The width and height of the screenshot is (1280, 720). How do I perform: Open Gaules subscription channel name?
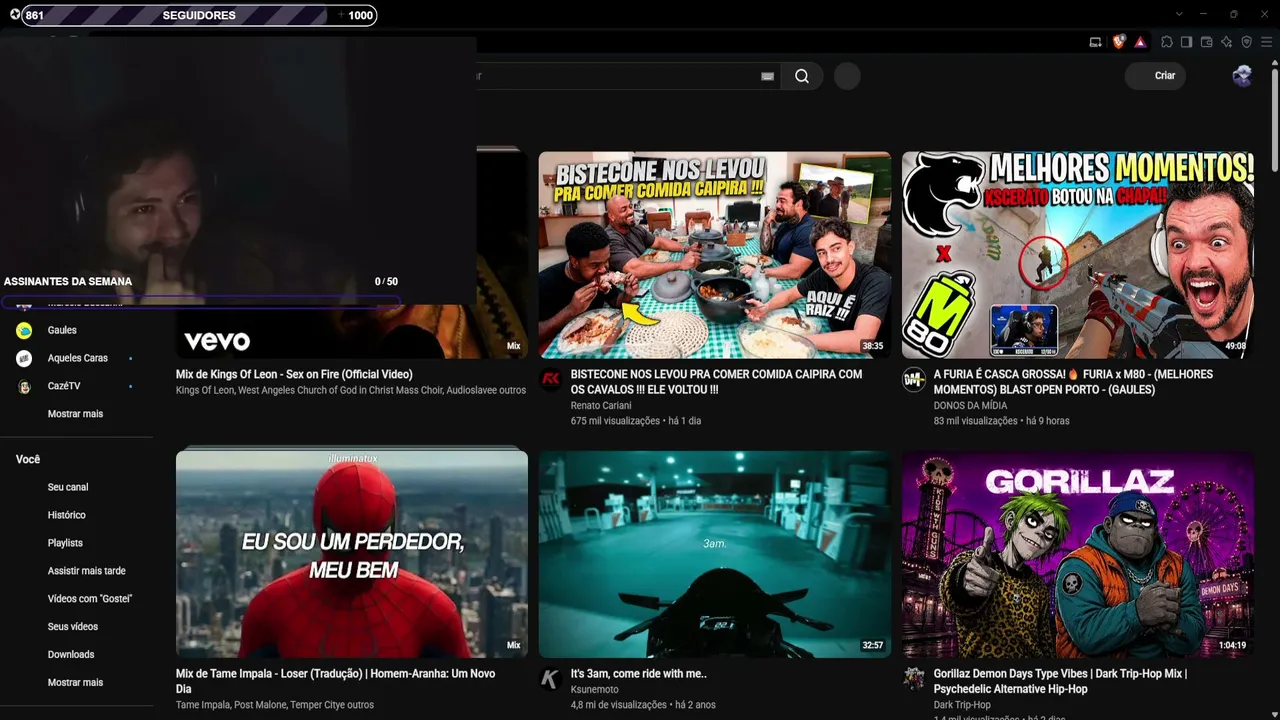(62, 330)
